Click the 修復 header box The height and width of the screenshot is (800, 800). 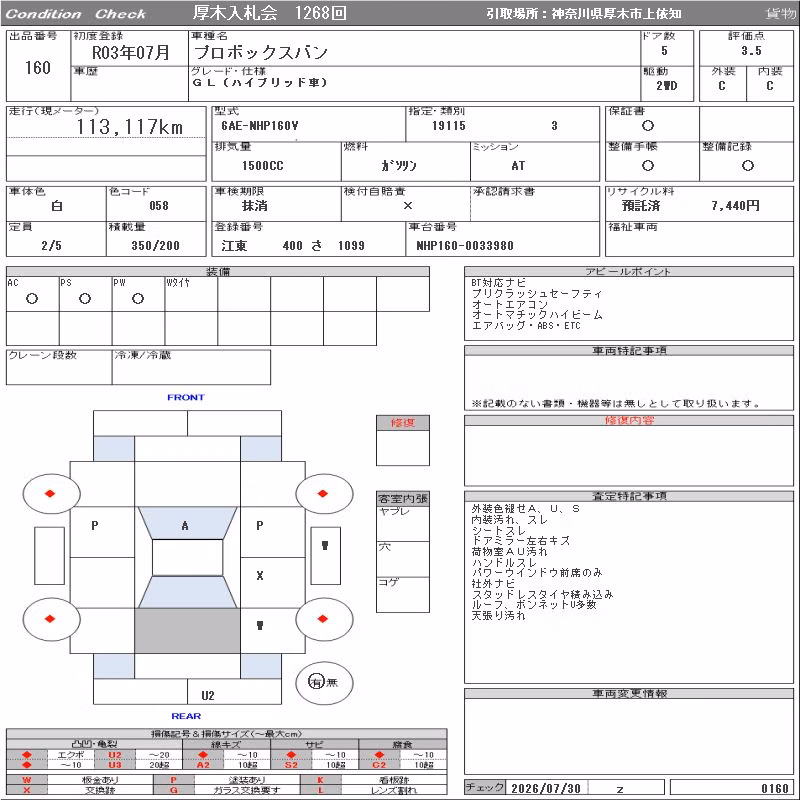(403, 423)
